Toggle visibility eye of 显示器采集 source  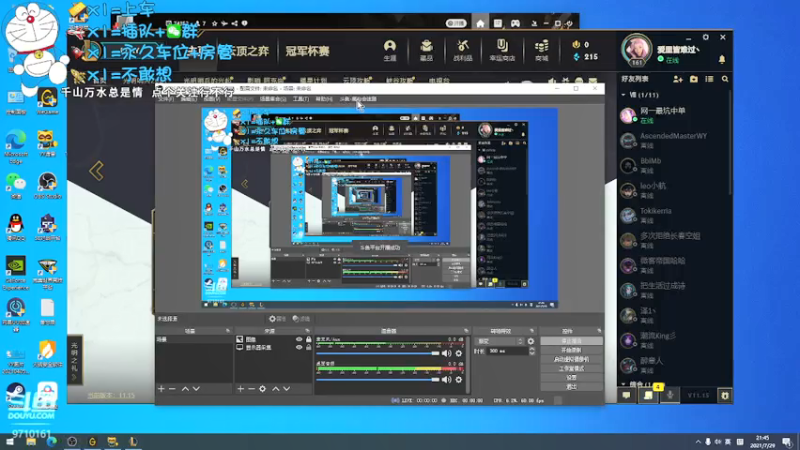click(299, 347)
